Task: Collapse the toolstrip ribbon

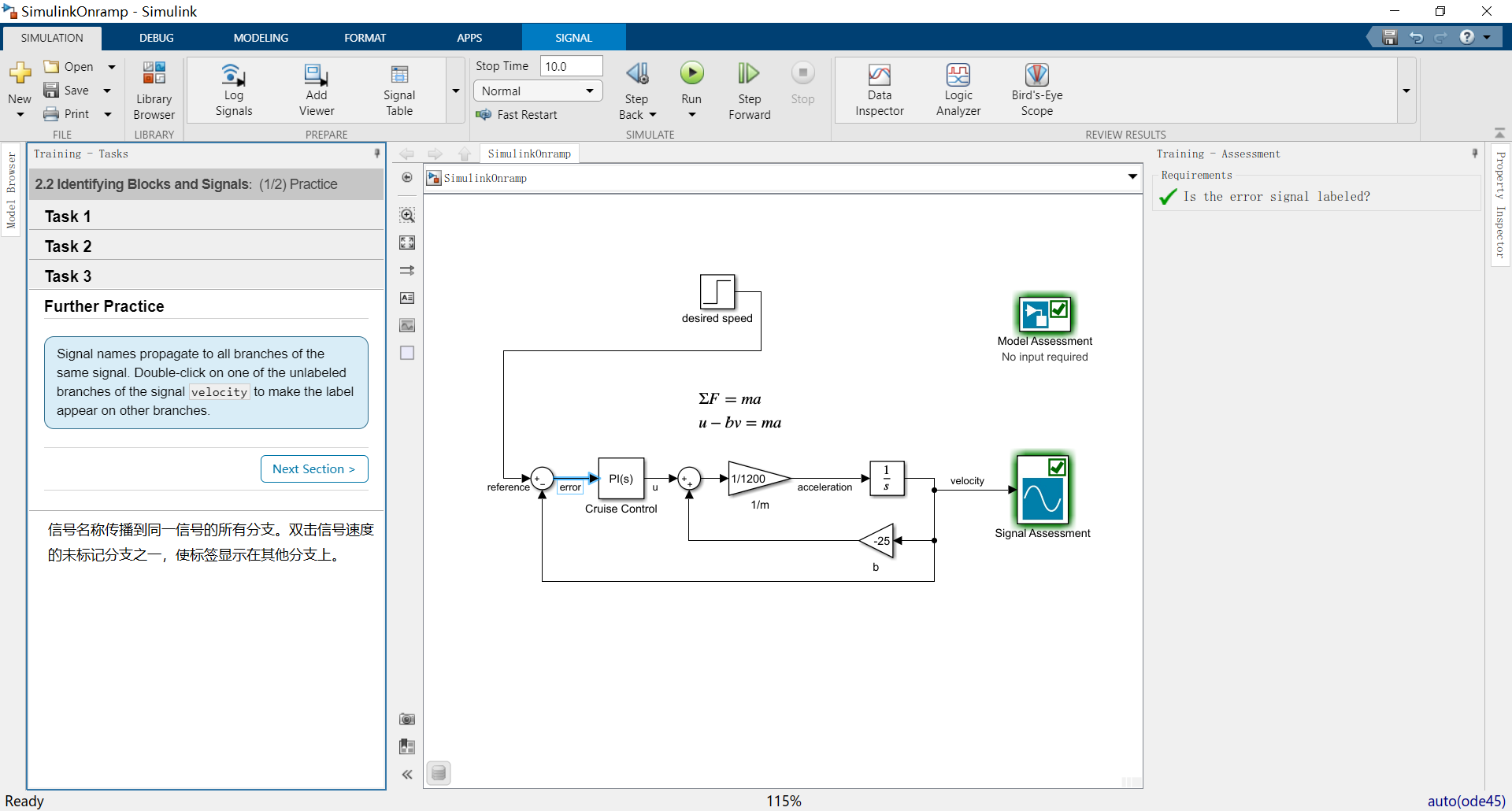Action: [1499, 133]
